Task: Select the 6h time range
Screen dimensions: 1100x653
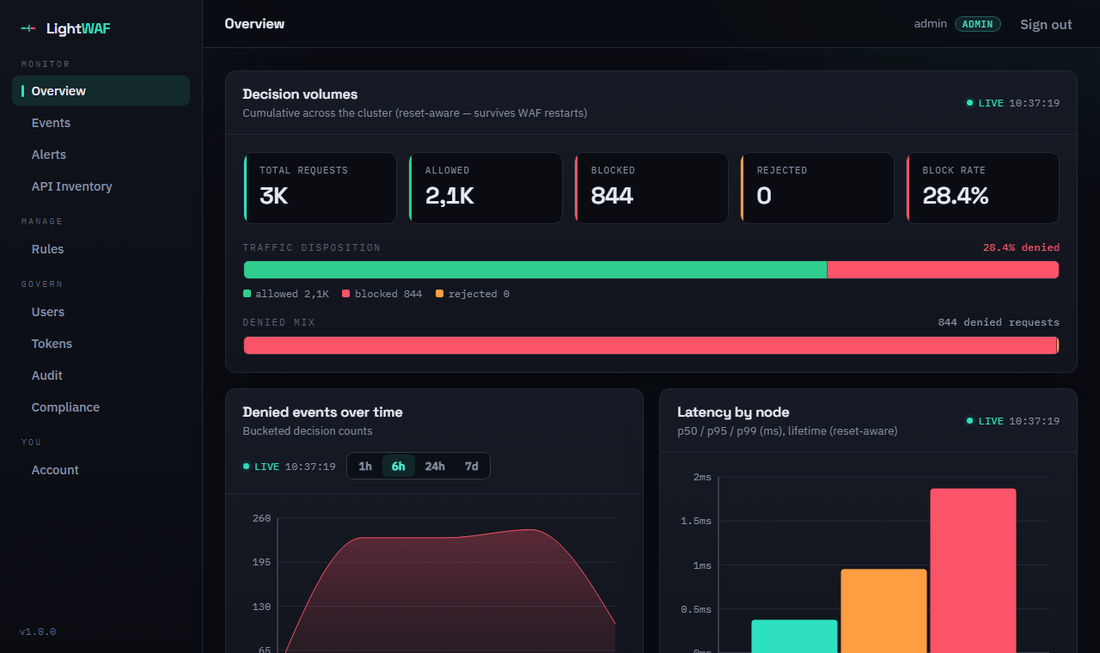Action: 398,466
